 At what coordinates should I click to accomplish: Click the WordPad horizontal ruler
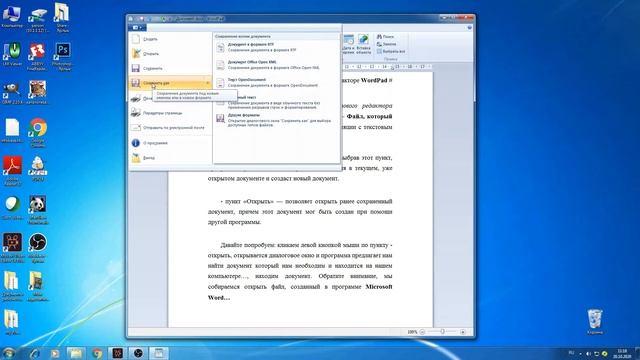click(387, 67)
